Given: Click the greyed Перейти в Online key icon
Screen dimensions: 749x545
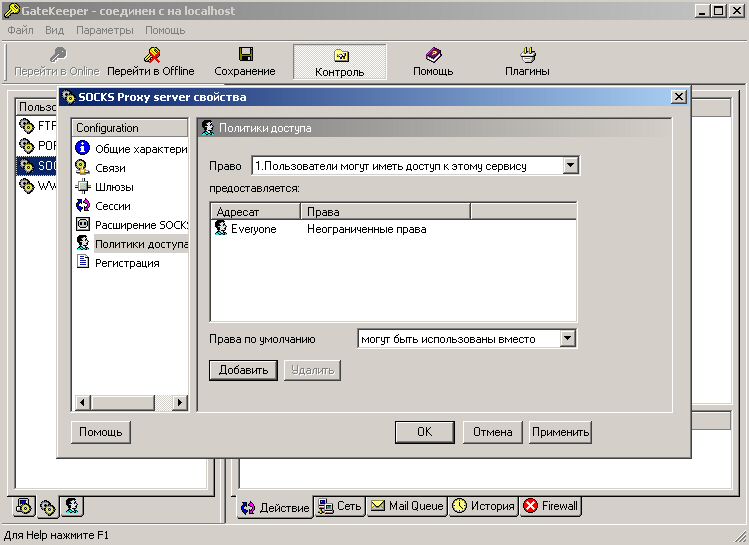Looking at the screenshot, I should pyautogui.click(x=57, y=55).
